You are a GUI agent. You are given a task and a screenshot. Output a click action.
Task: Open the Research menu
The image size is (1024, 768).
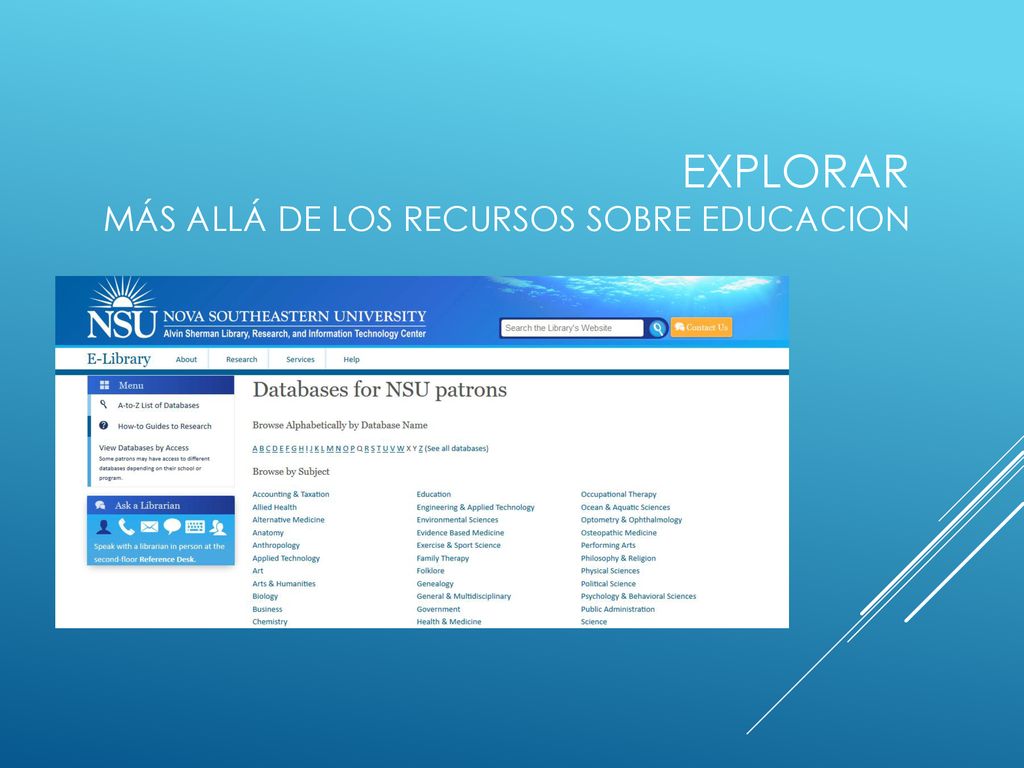pyautogui.click(x=242, y=359)
